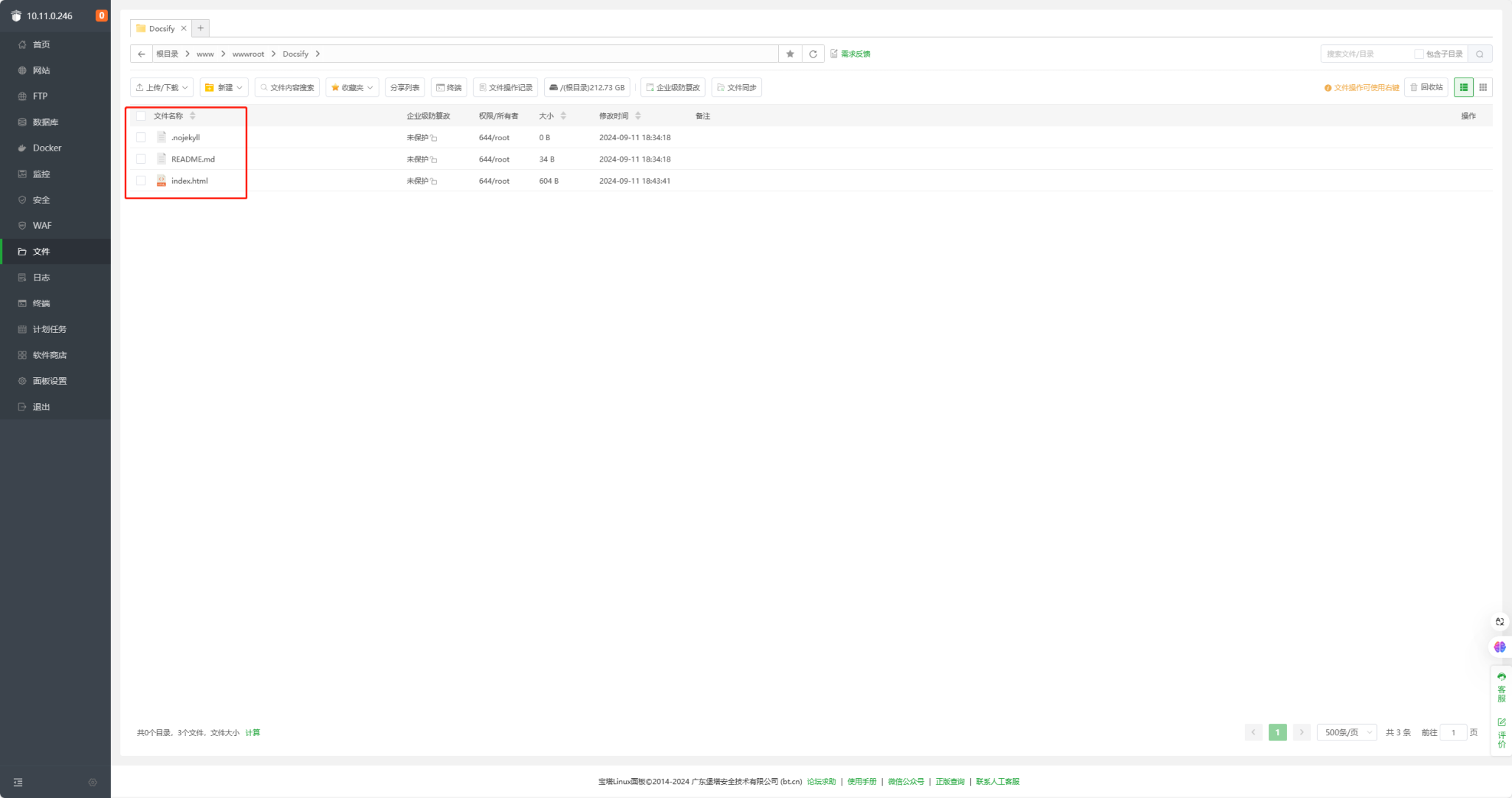Add a new file tab with plus
Viewport: 1512px width, 798px height.
pos(200,28)
